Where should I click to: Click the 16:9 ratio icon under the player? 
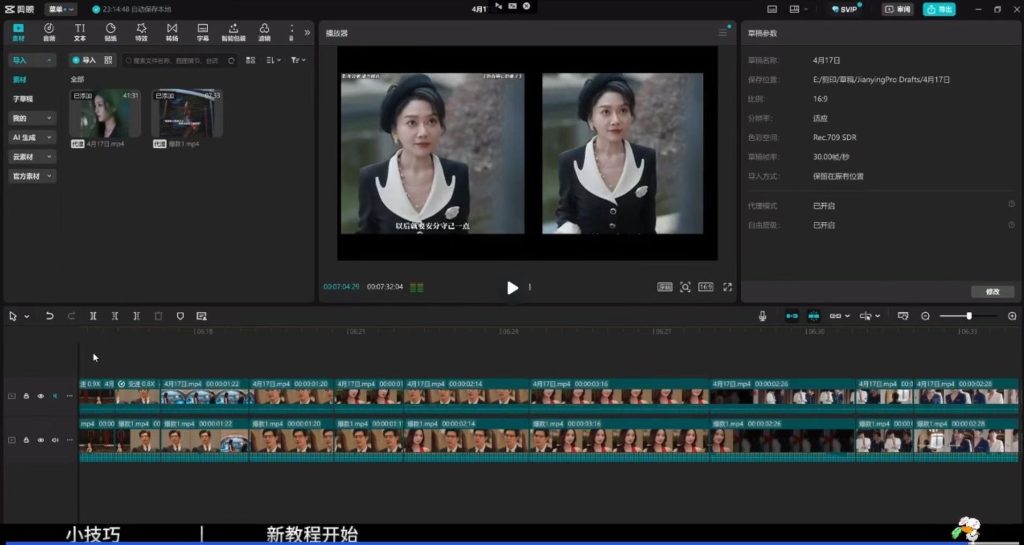tap(705, 287)
